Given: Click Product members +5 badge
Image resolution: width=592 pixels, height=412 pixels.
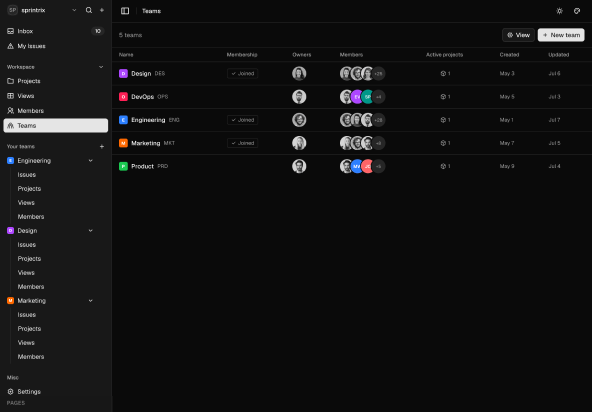Looking at the screenshot, I should point(378,166).
